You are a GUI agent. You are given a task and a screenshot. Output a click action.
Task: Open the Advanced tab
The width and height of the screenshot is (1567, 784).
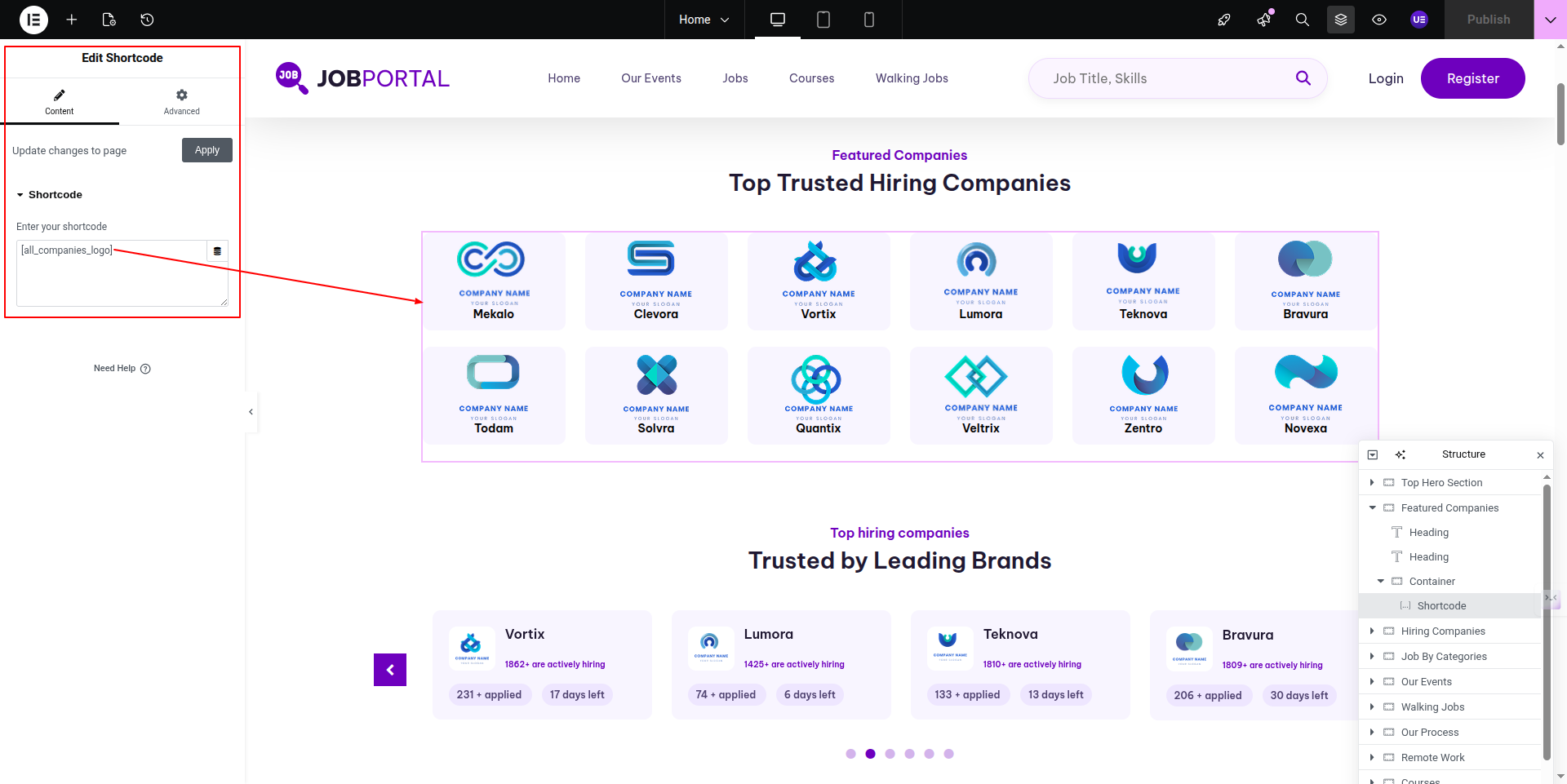click(181, 102)
